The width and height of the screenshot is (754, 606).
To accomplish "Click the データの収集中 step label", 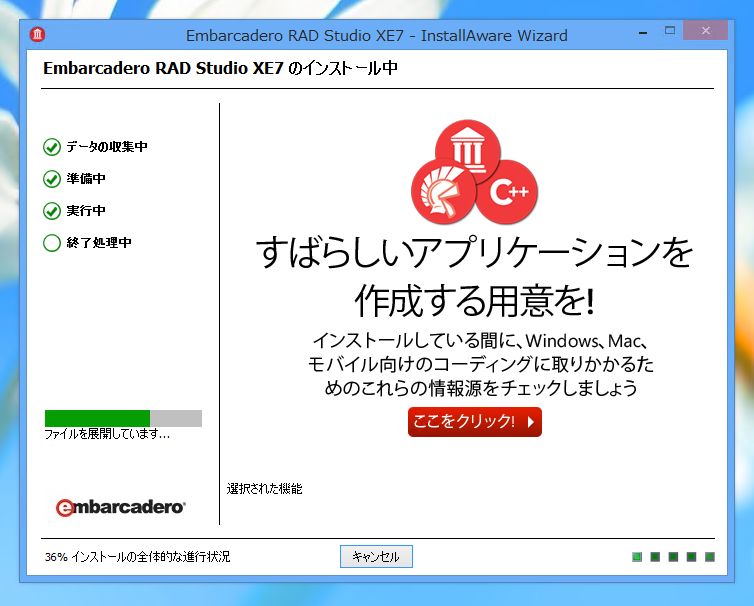I will (x=107, y=147).
